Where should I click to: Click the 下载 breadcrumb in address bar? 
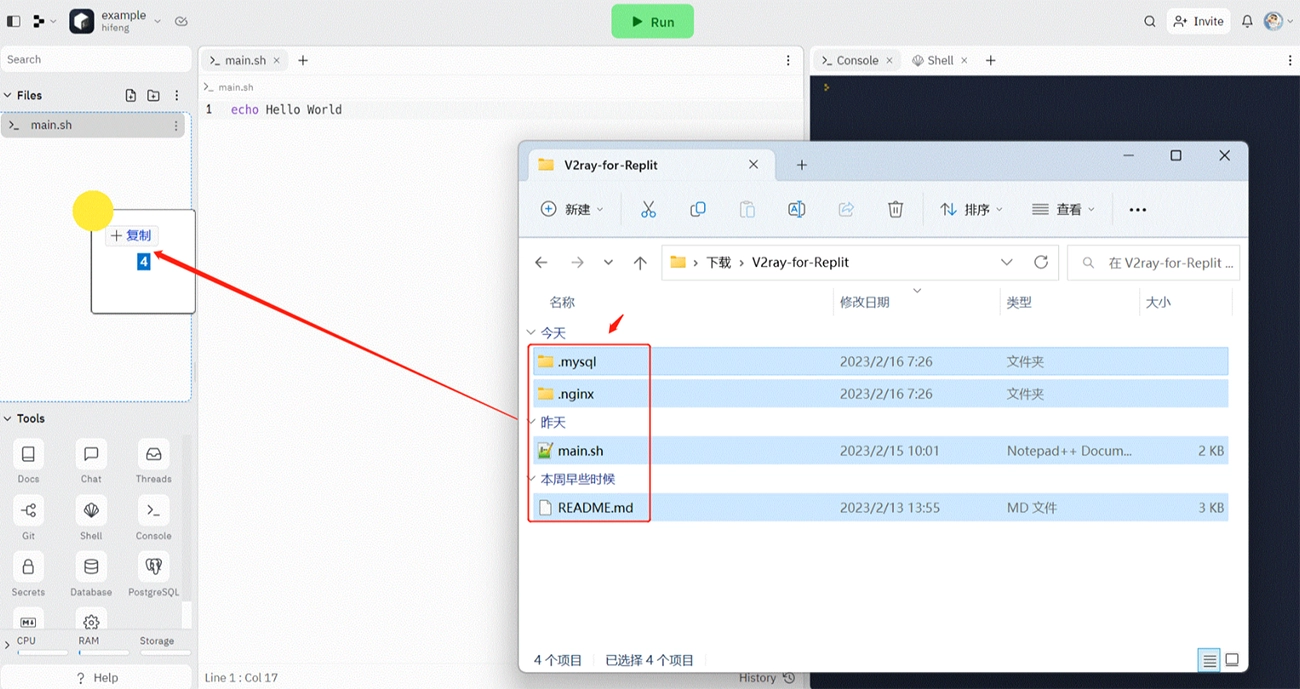click(719, 262)
